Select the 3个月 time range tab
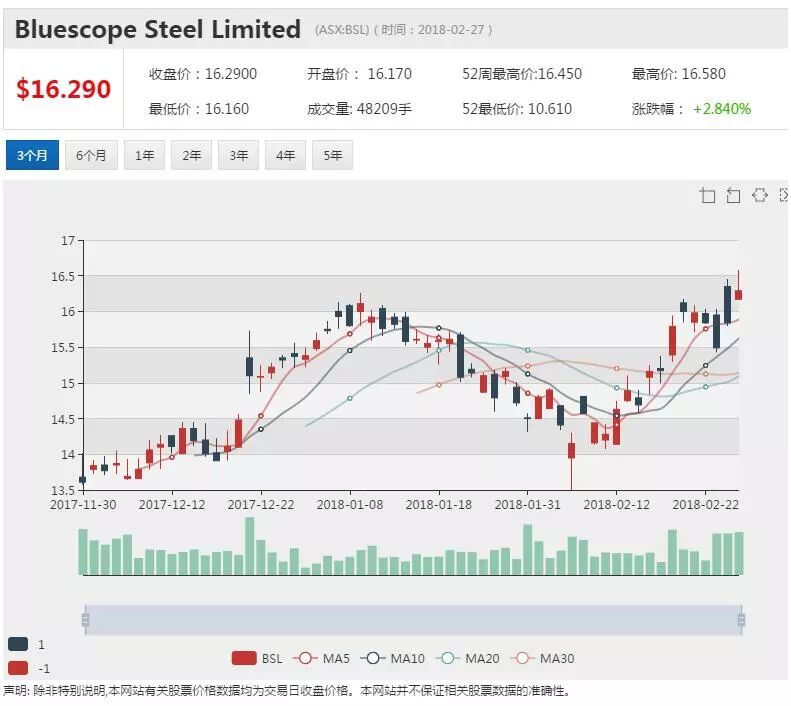The image size is (791, 706). [32, 155]
